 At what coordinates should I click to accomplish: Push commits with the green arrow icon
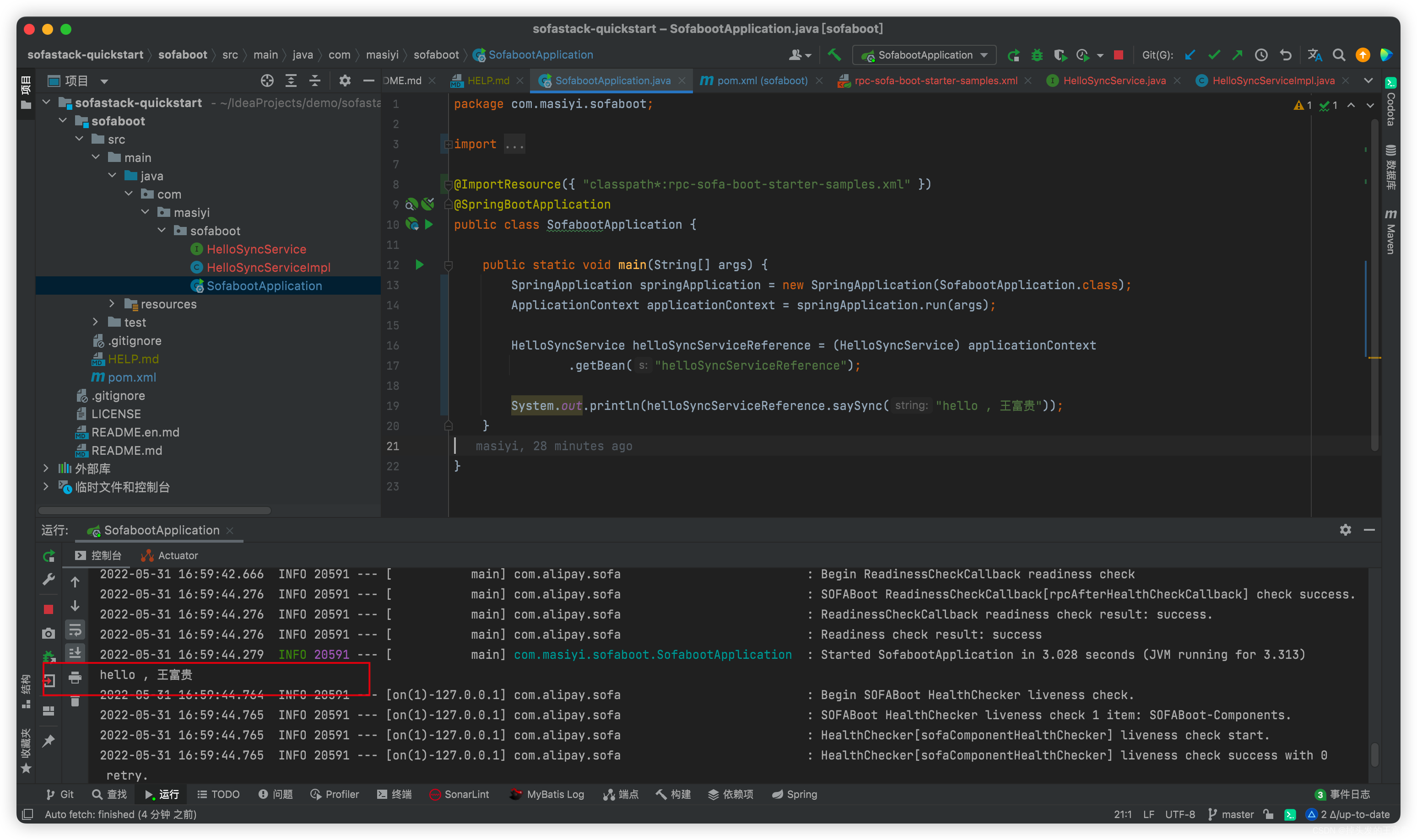[x=1237, y=55]
